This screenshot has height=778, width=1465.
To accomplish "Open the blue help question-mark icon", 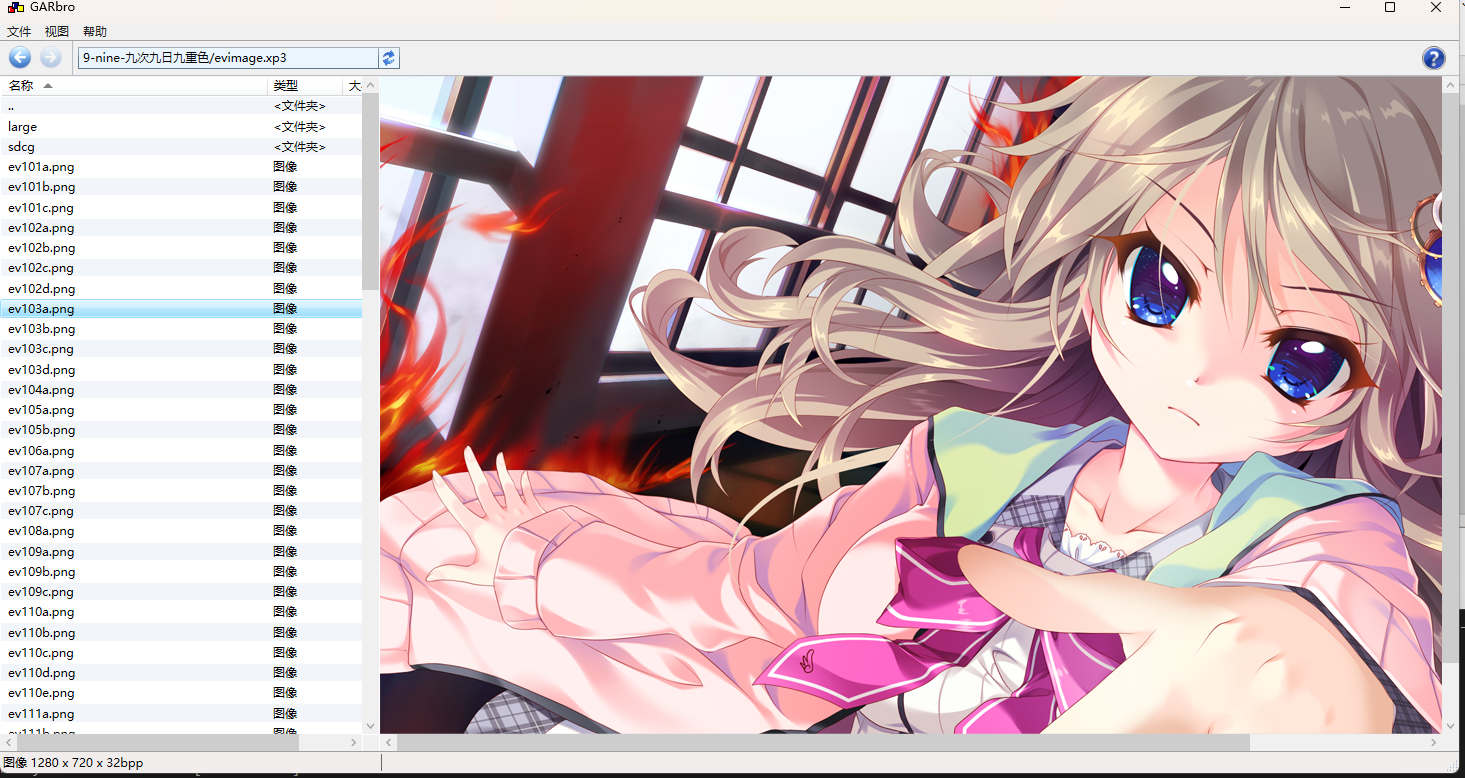I will pyautogui.click(x=1433, y=58).
